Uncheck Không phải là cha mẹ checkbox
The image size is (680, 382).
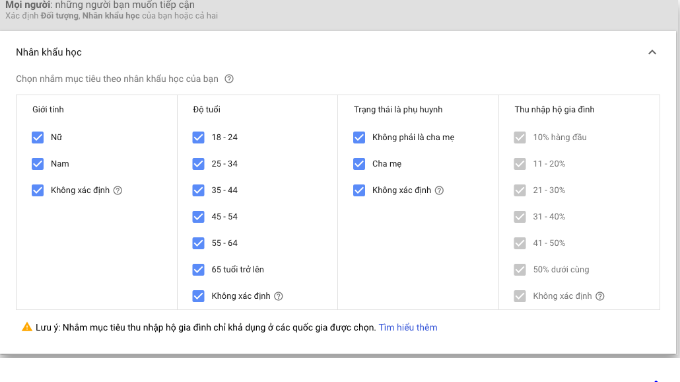click(359, 137)
